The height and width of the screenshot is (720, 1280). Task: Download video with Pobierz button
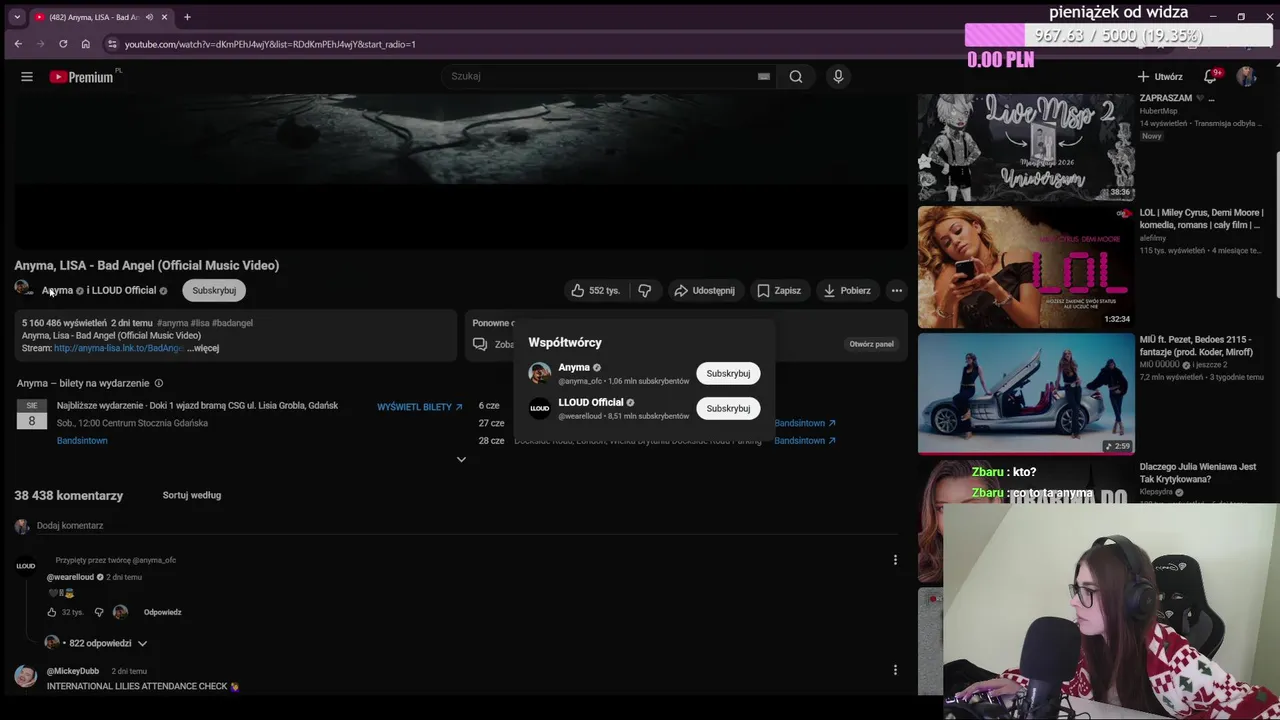point(846,290)
